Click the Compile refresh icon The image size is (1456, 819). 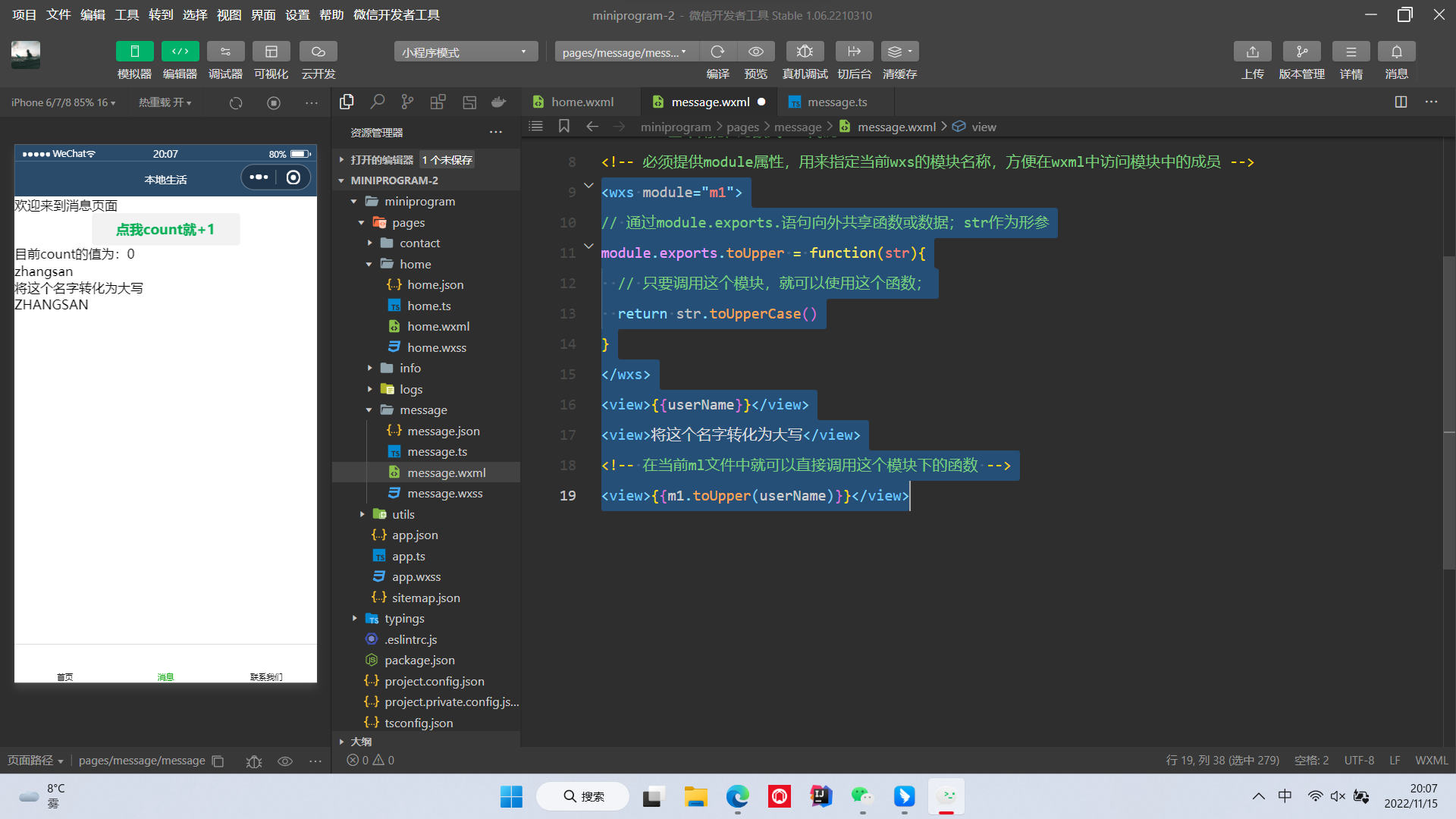[x=717, y=52]
